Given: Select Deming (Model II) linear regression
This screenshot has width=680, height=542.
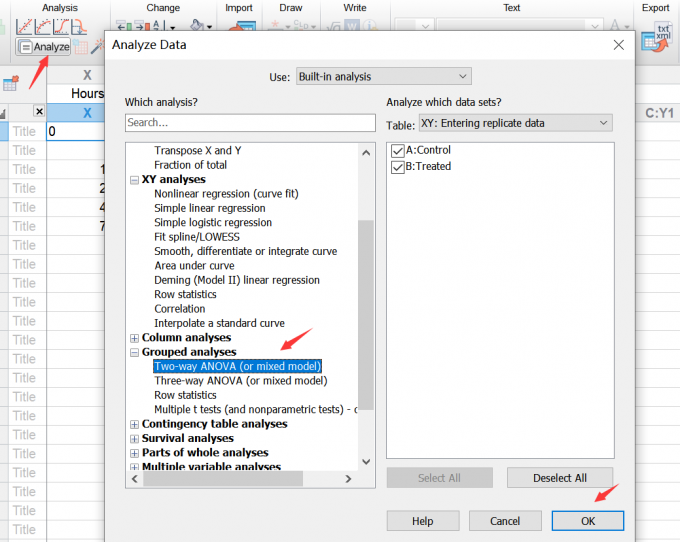Looking at the screenshot, I should pos(237,280).
